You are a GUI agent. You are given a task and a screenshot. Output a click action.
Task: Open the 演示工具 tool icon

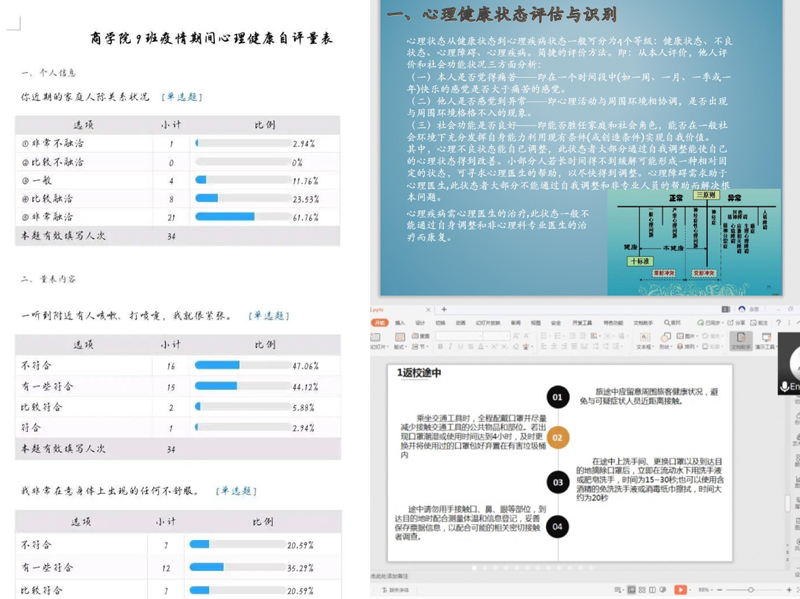(x=767, y=338)
